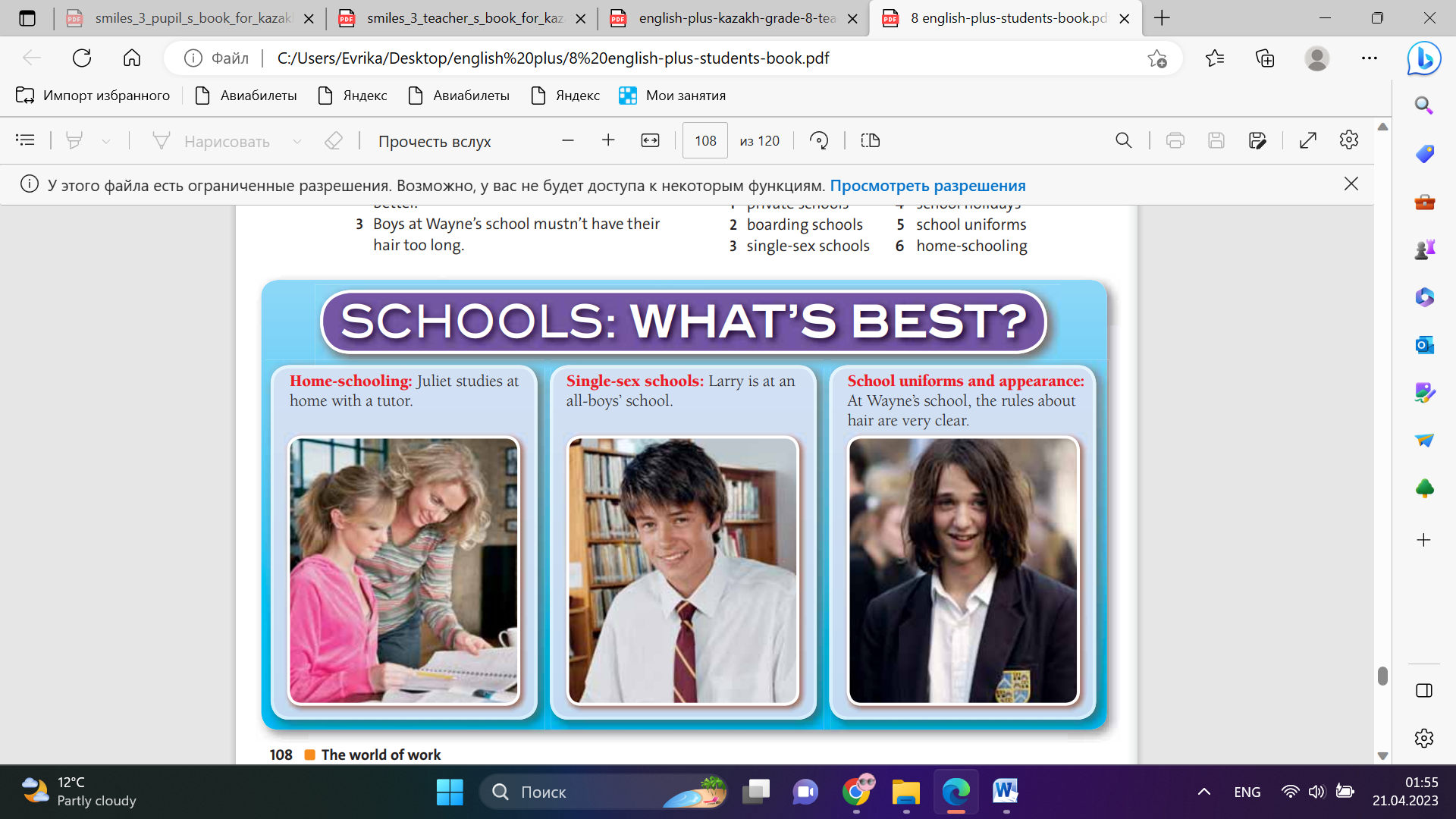Enter full screen with the expand arrows icon
This screenshot has width=1456, height=819.
click(1307, 141)
